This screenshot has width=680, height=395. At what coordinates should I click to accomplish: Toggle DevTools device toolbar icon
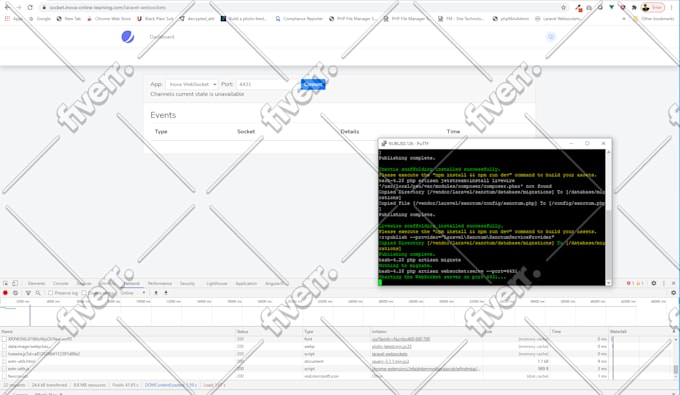tap(15, 283)
